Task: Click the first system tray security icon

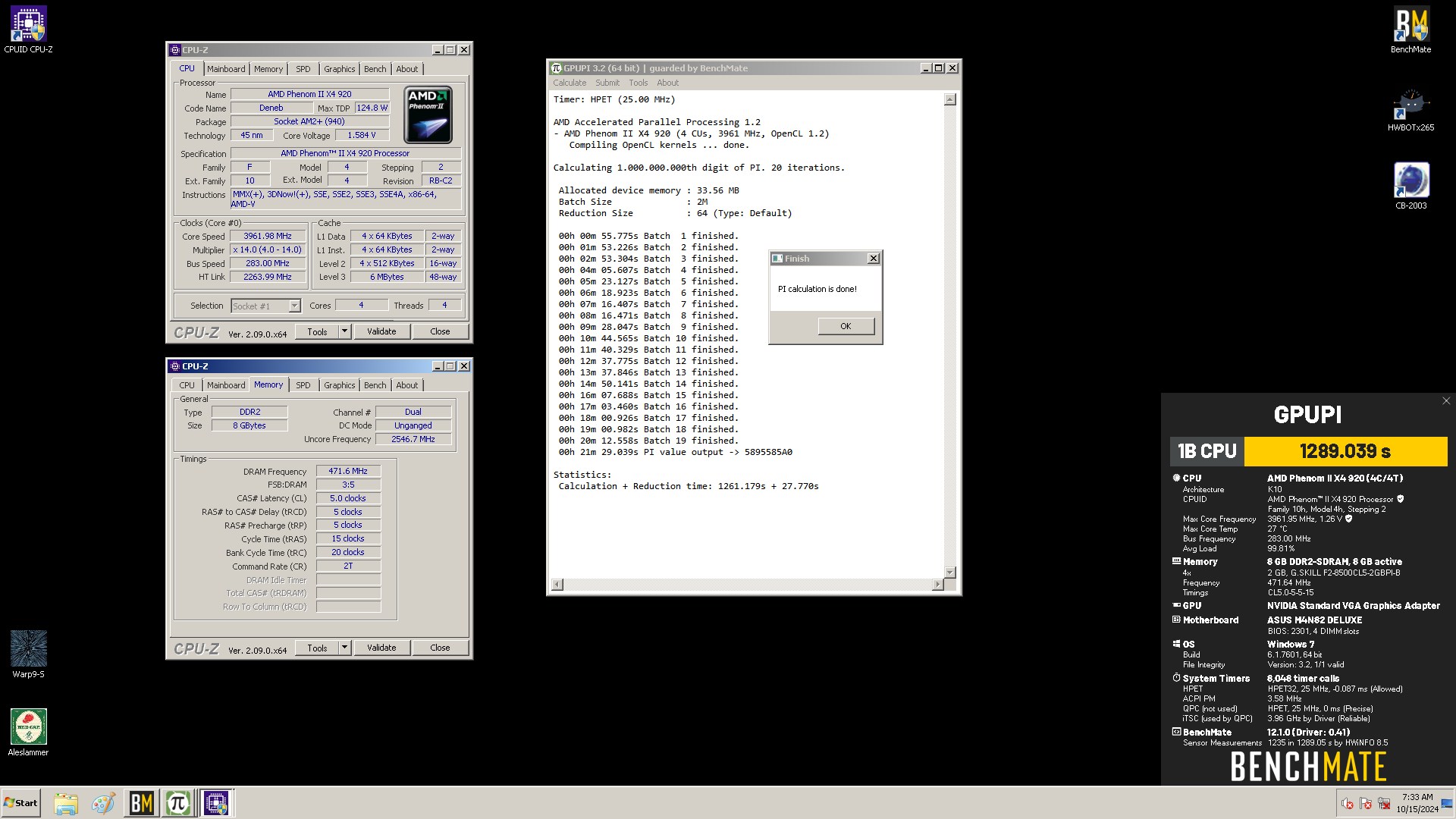Action: click(1348, 803)
